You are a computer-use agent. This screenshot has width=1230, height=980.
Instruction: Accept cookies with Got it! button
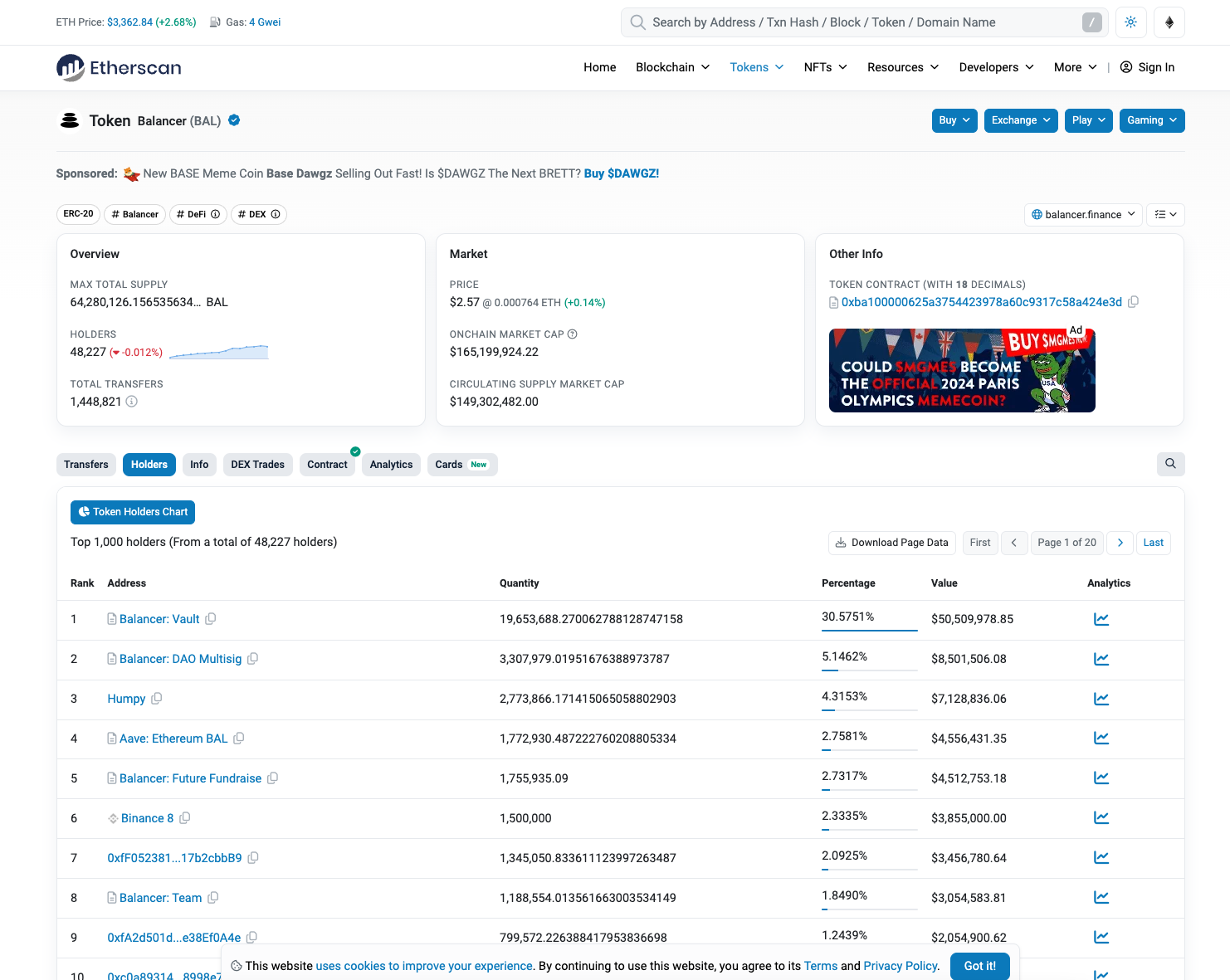click(979, 966)
